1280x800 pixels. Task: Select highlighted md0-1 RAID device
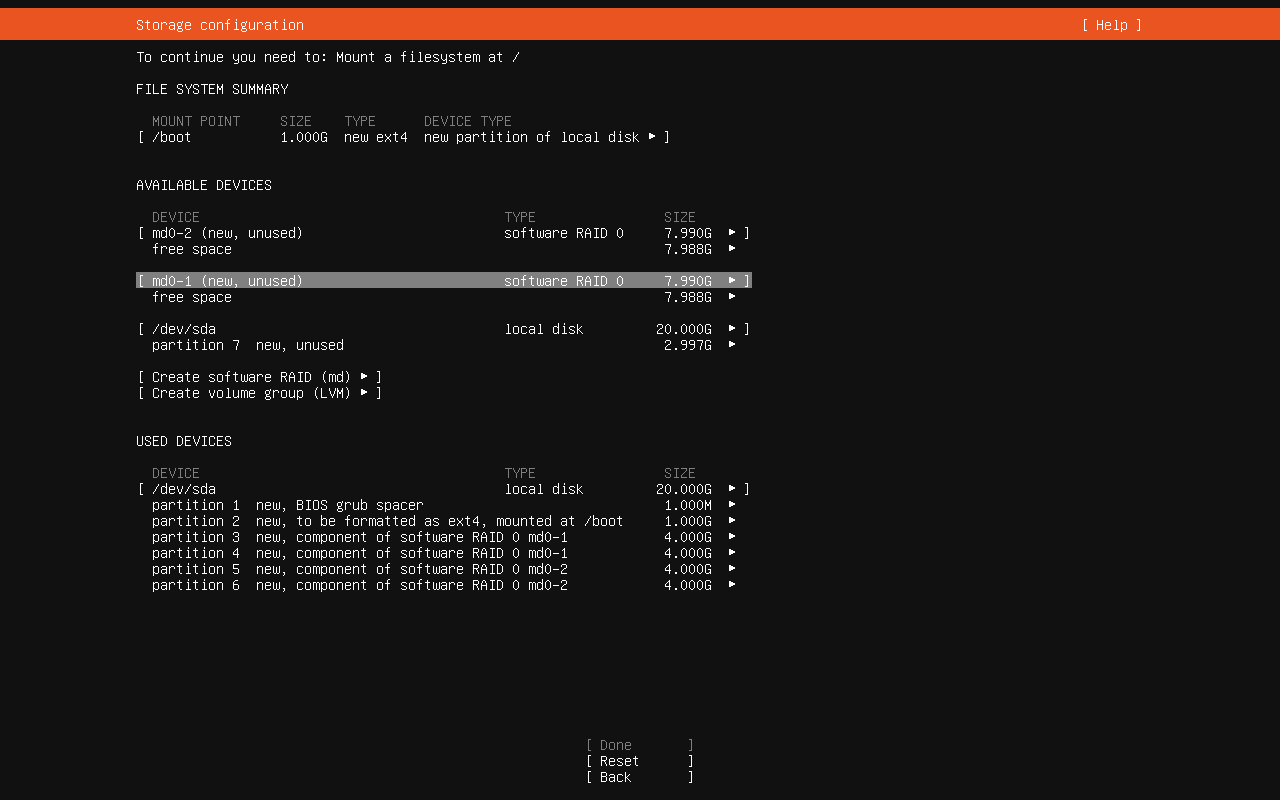(227, 281)
